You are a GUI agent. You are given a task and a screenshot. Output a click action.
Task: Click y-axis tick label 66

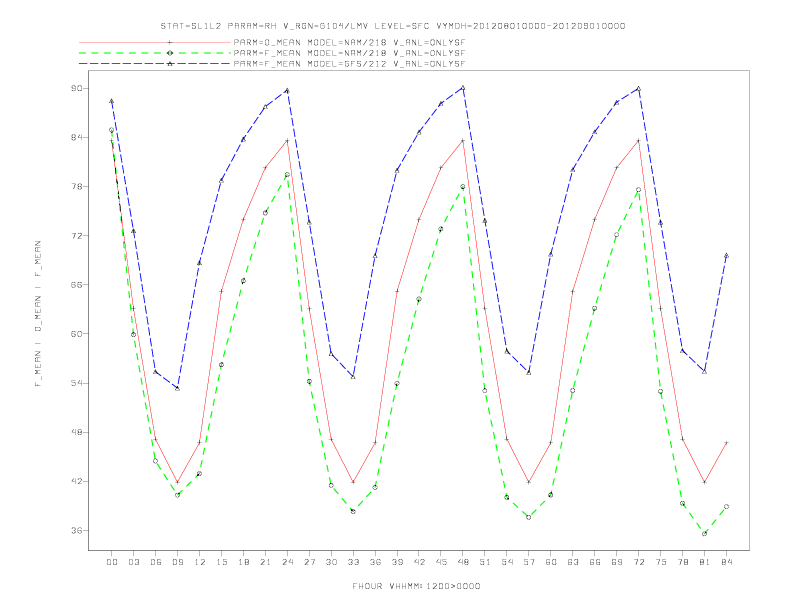77,285
